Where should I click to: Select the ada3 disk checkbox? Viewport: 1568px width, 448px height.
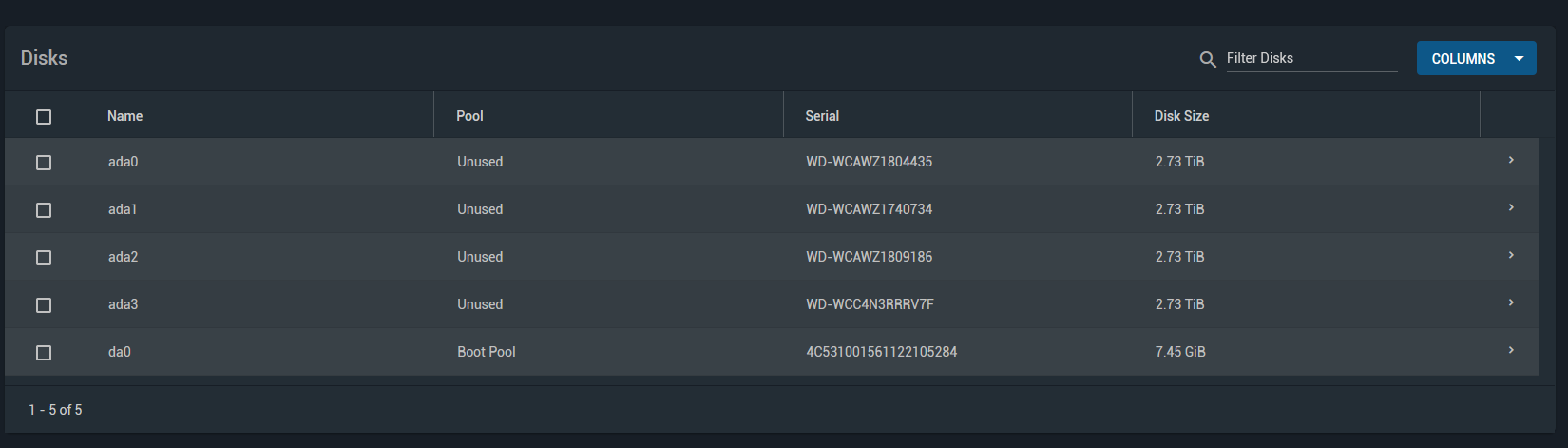pos(44,305)
